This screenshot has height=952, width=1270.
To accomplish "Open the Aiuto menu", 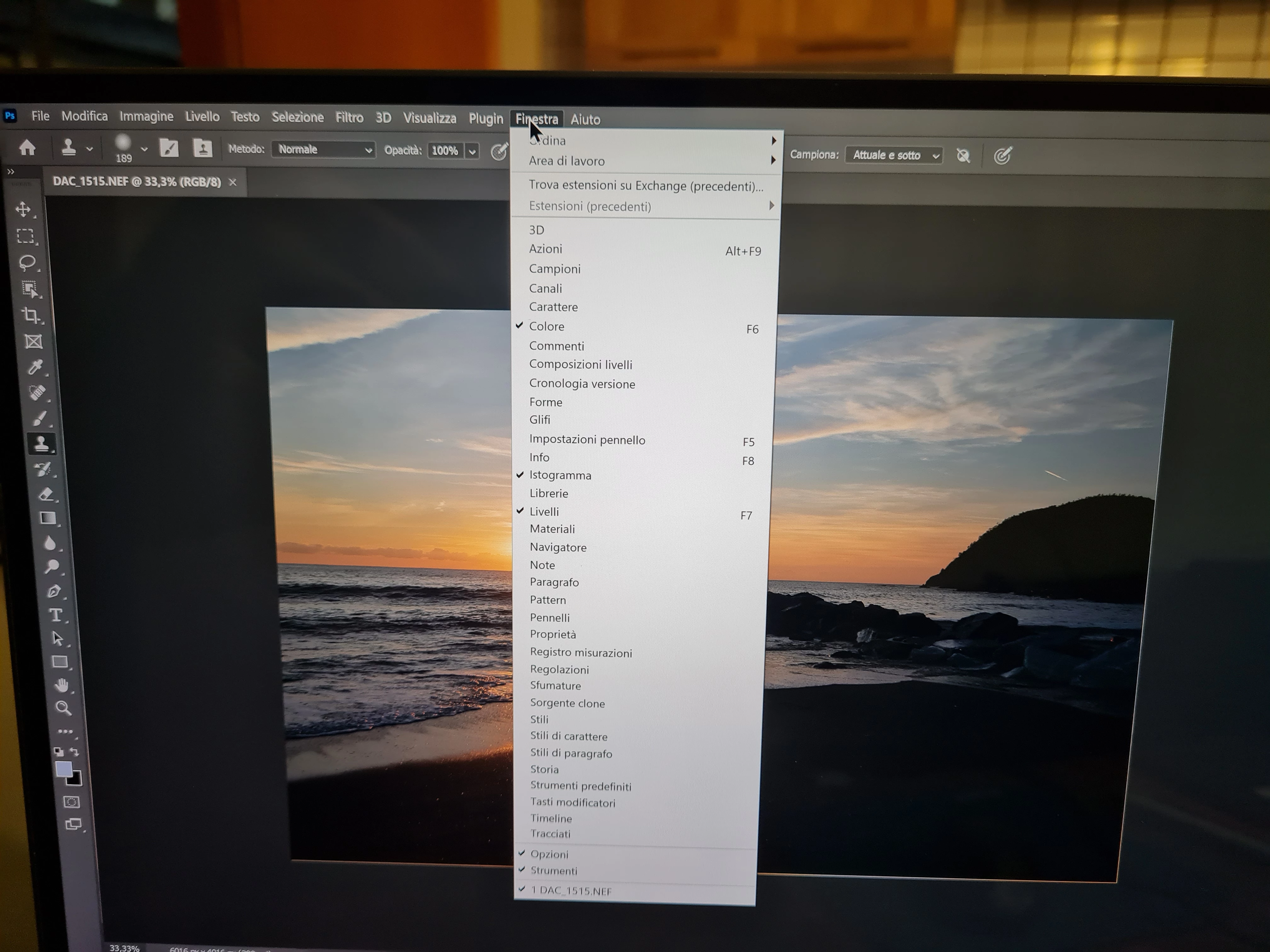I will pyautogui.click(x=585, y=119).
